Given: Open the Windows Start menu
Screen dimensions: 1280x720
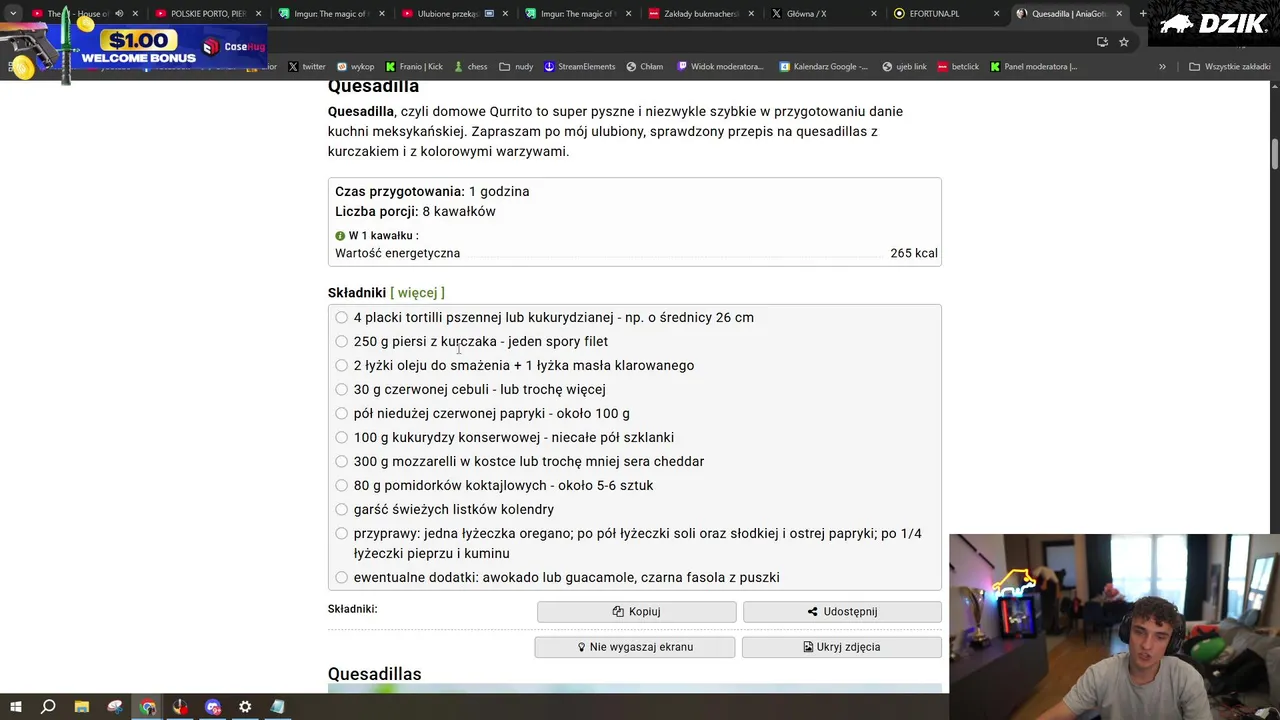Looking at the screenshot, I should (15, 707).
